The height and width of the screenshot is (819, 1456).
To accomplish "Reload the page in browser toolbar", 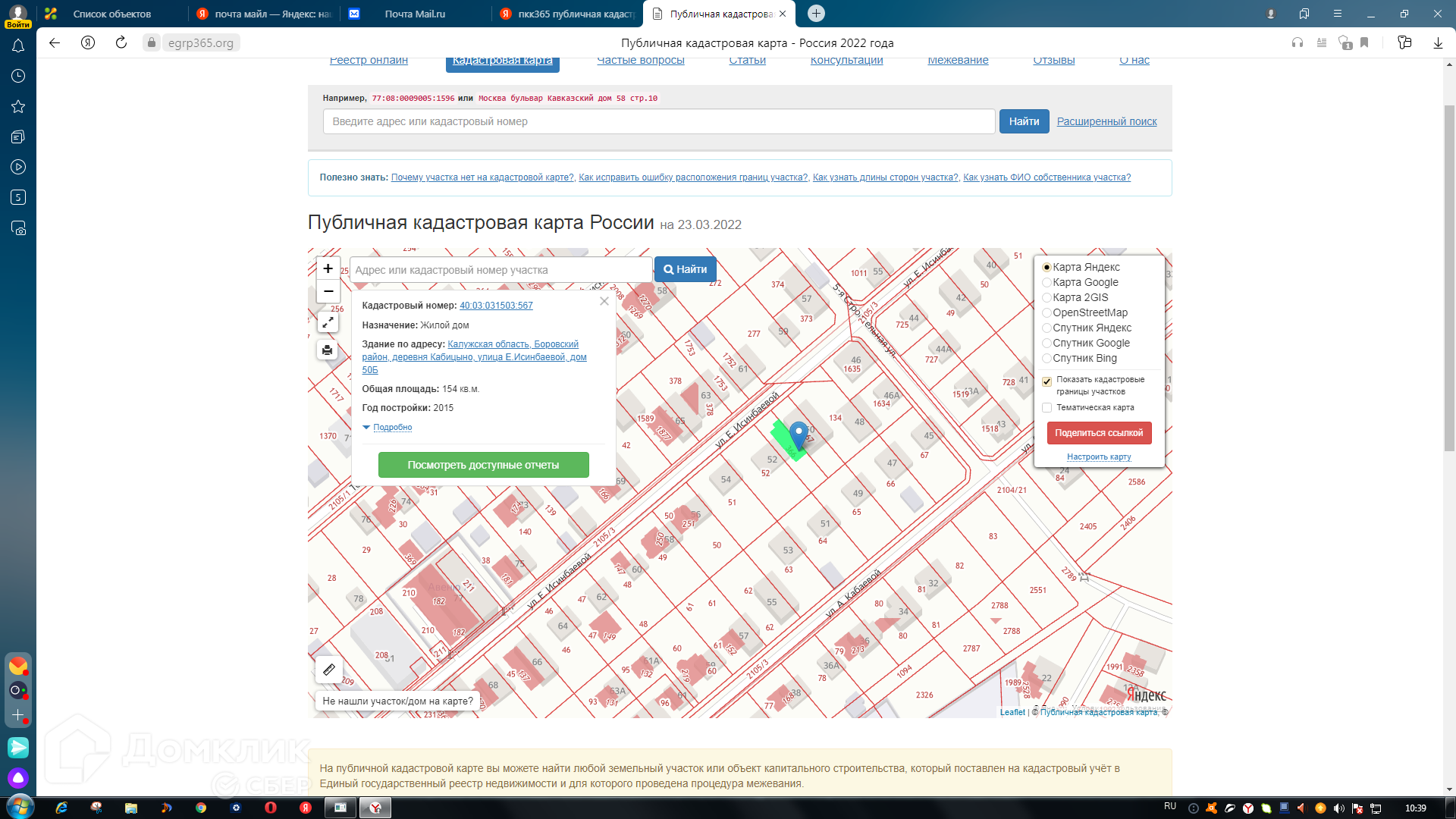I will [x=121, y=43].
